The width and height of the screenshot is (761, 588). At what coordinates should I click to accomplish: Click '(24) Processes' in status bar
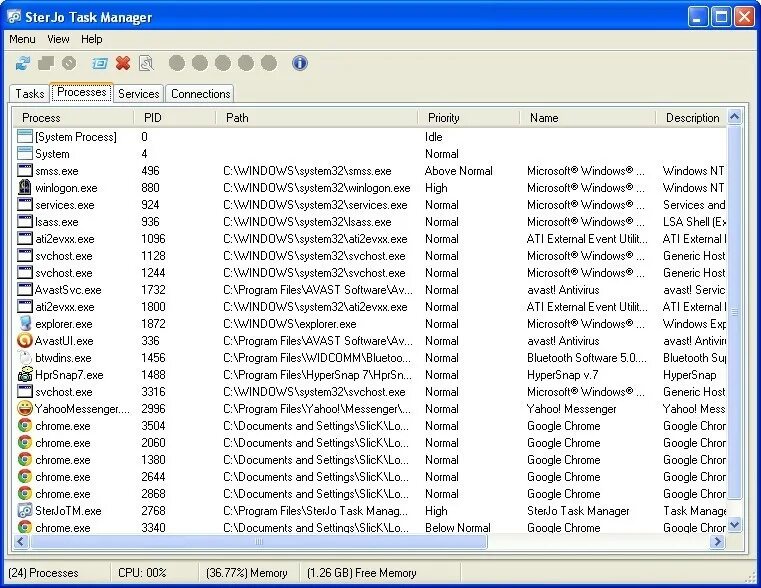click(43, 573)
